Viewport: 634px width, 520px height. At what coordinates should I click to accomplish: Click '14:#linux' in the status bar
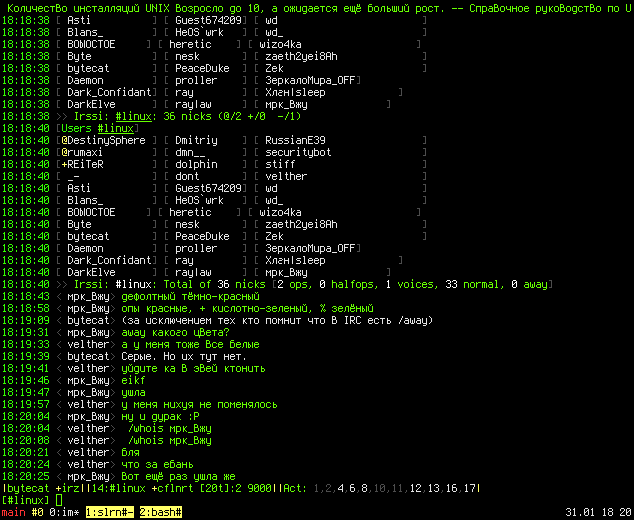point(118,488)
